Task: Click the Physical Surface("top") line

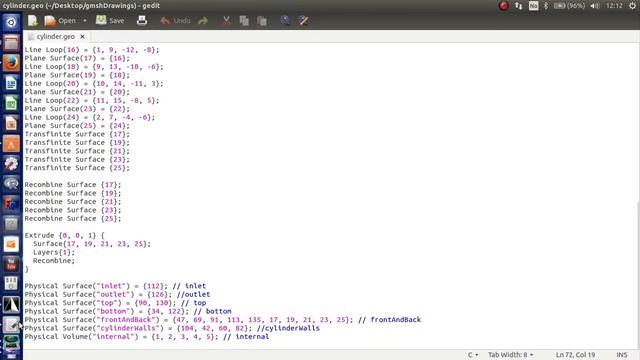Action: 115,303
